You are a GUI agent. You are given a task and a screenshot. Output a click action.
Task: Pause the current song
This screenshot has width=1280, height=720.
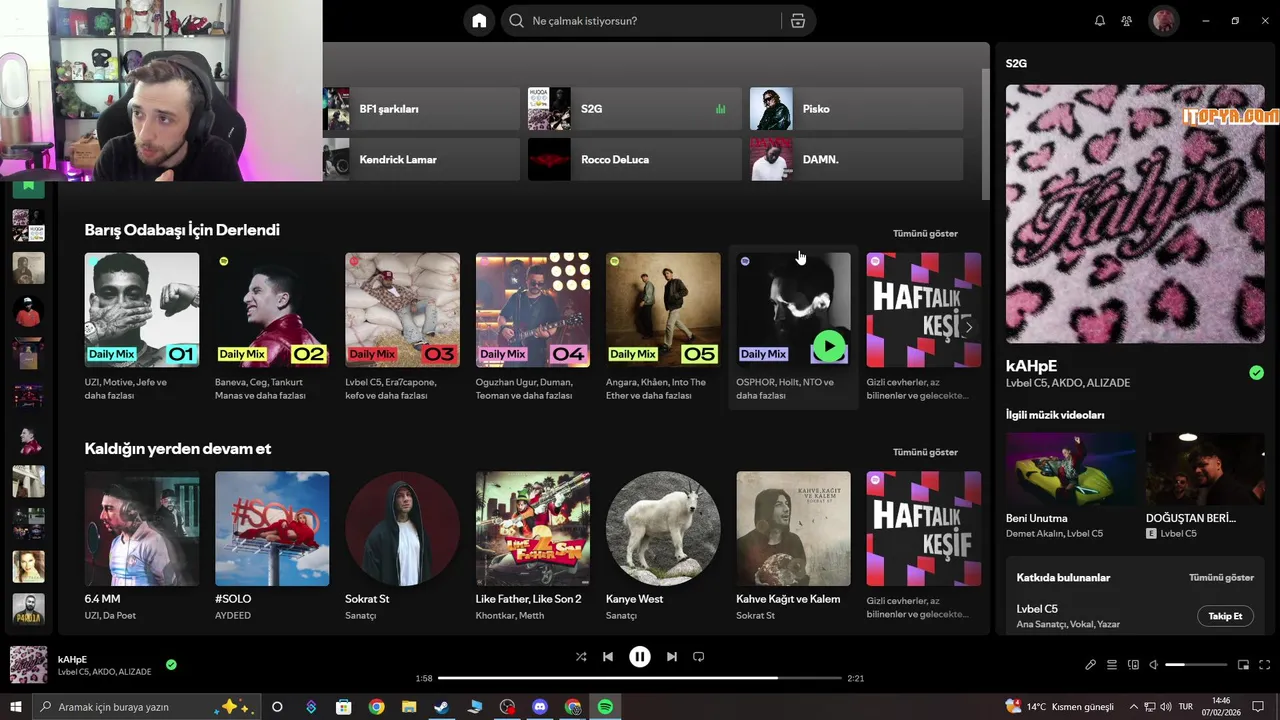(x=640, y=657)
